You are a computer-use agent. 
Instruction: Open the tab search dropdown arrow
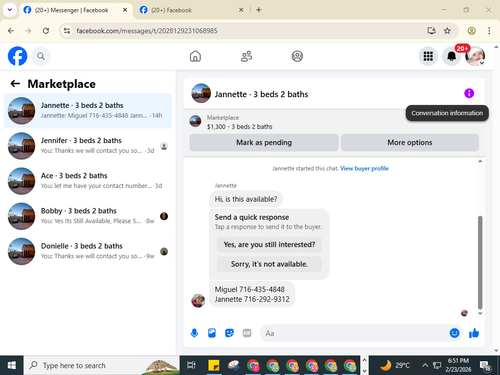10,10
